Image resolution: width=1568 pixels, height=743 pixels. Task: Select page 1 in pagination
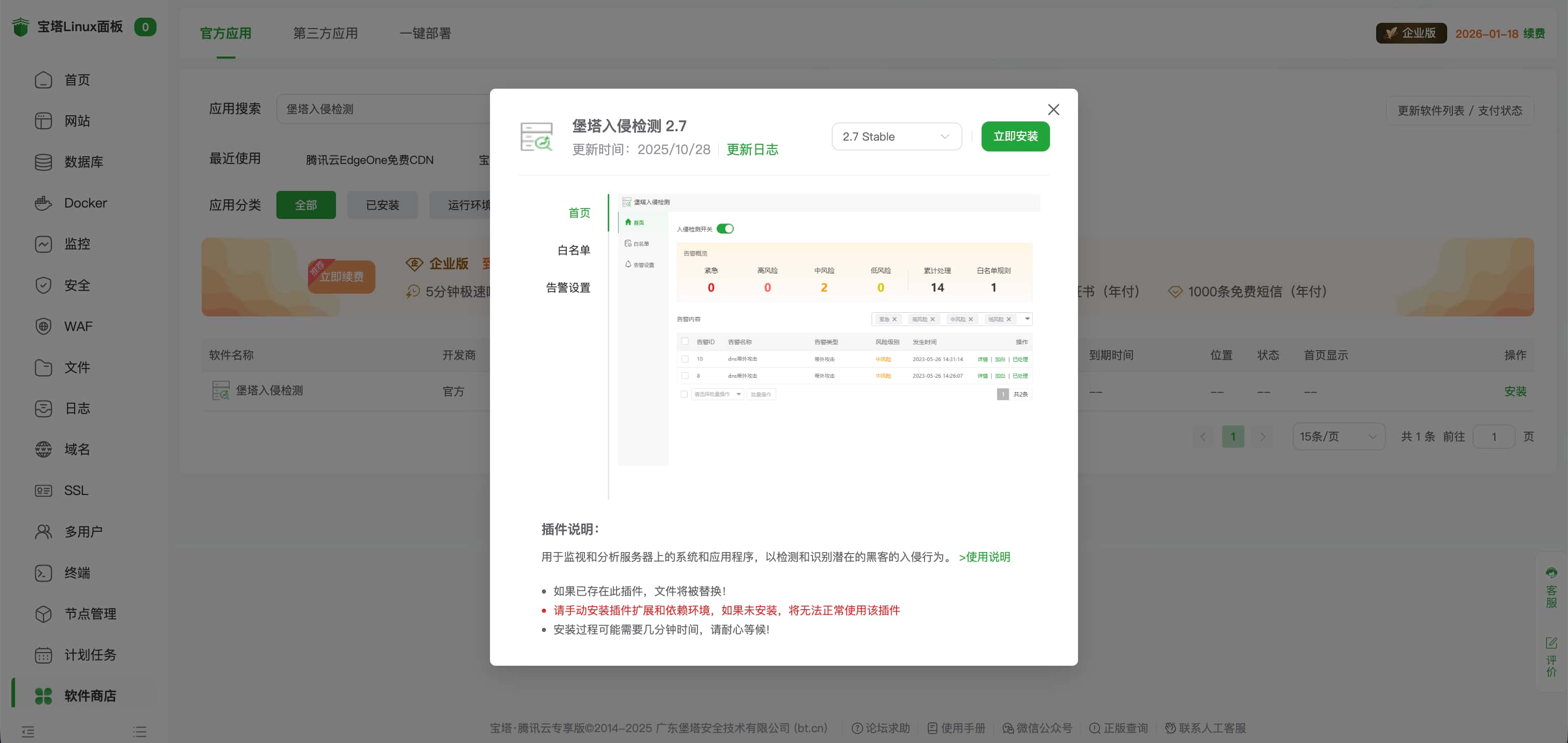click(x=1233, y=437)
